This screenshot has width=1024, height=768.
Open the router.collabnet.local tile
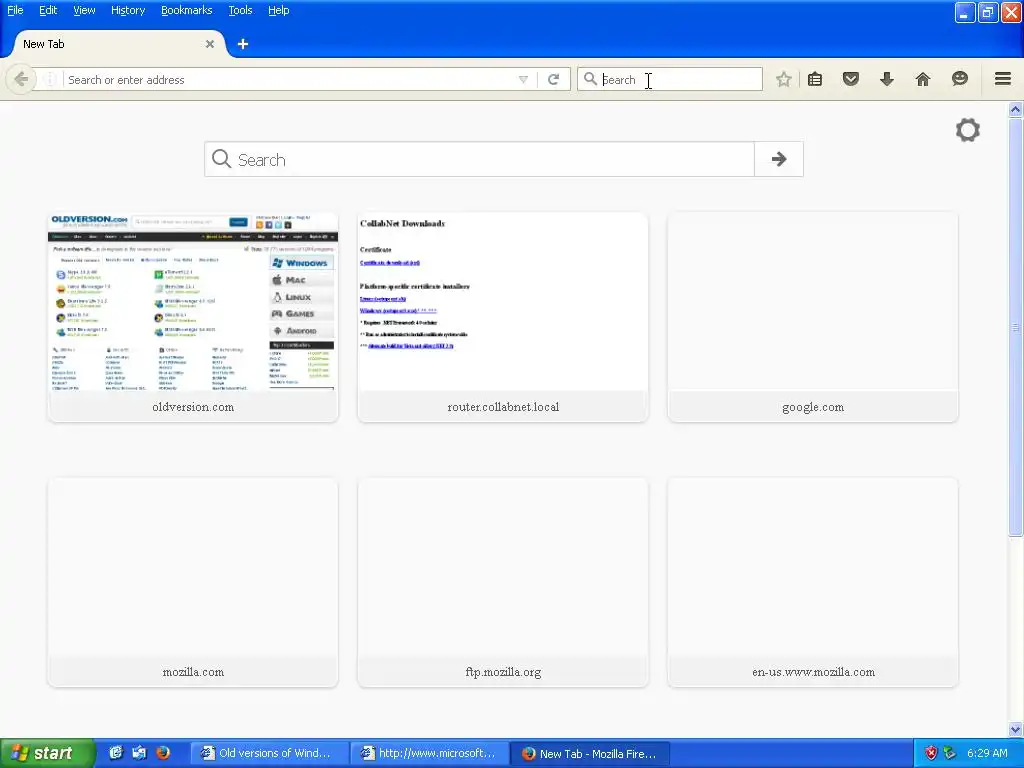tap(503, 317)
